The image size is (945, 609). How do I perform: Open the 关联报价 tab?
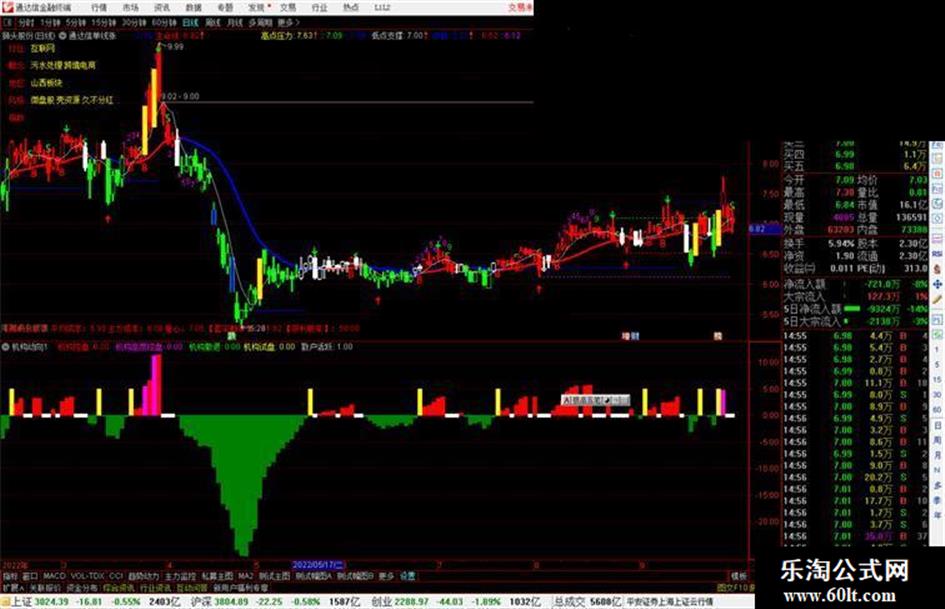coord(45,587)
